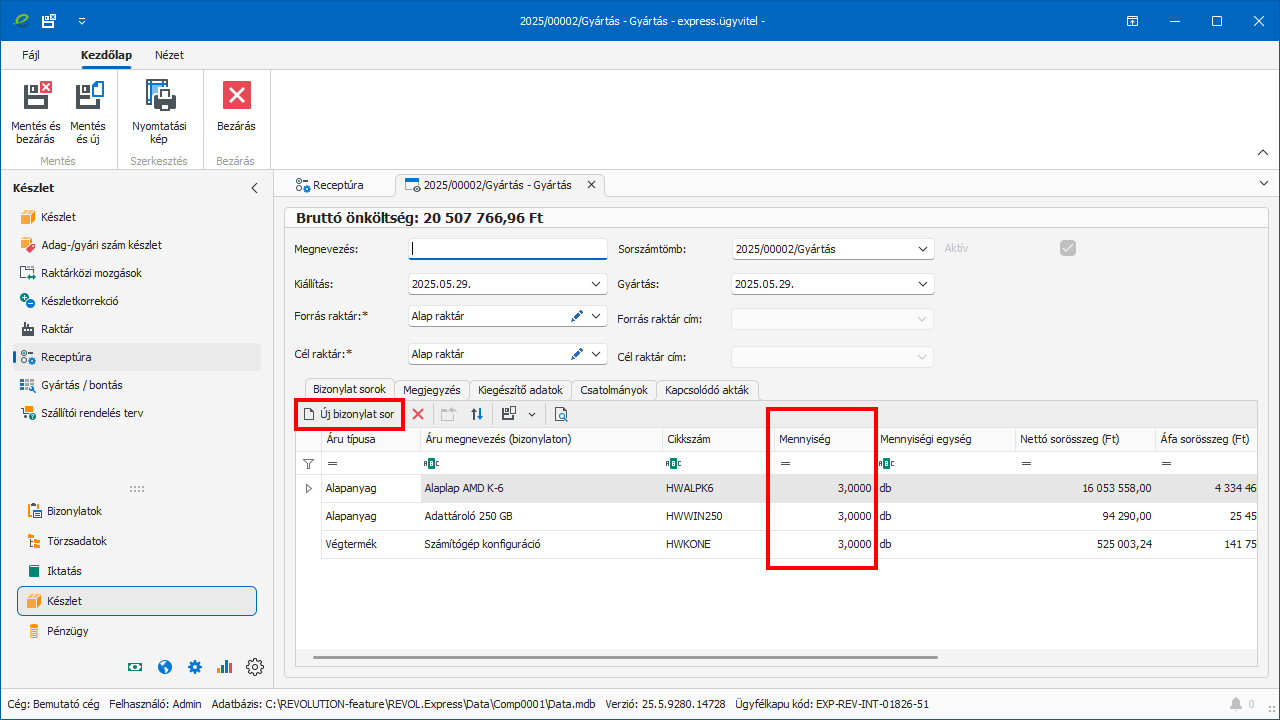Click the red delete row icon
1280x720 pixels.
[x=418, y=414]
